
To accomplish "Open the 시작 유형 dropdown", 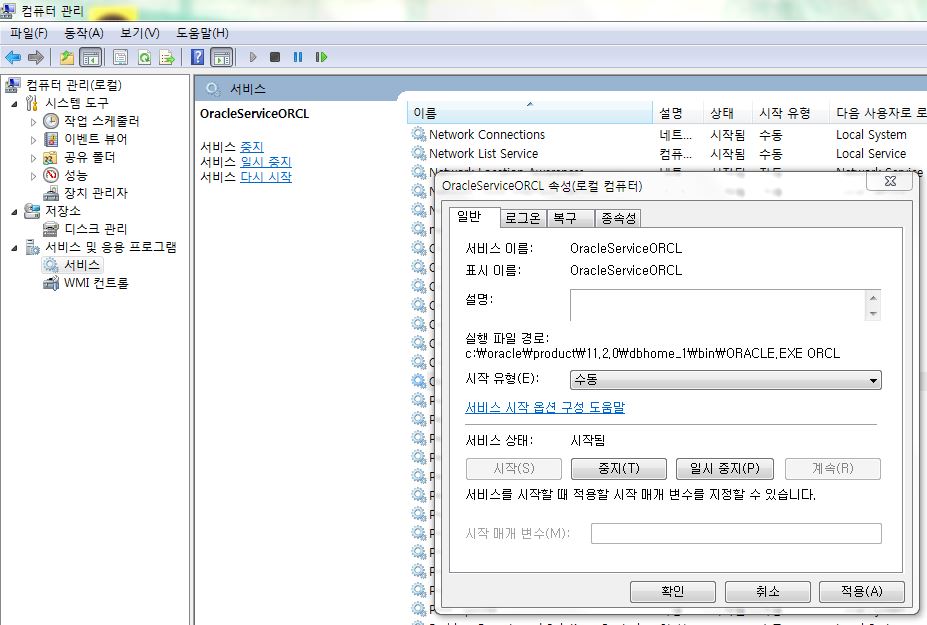I will tap(725, 380).
